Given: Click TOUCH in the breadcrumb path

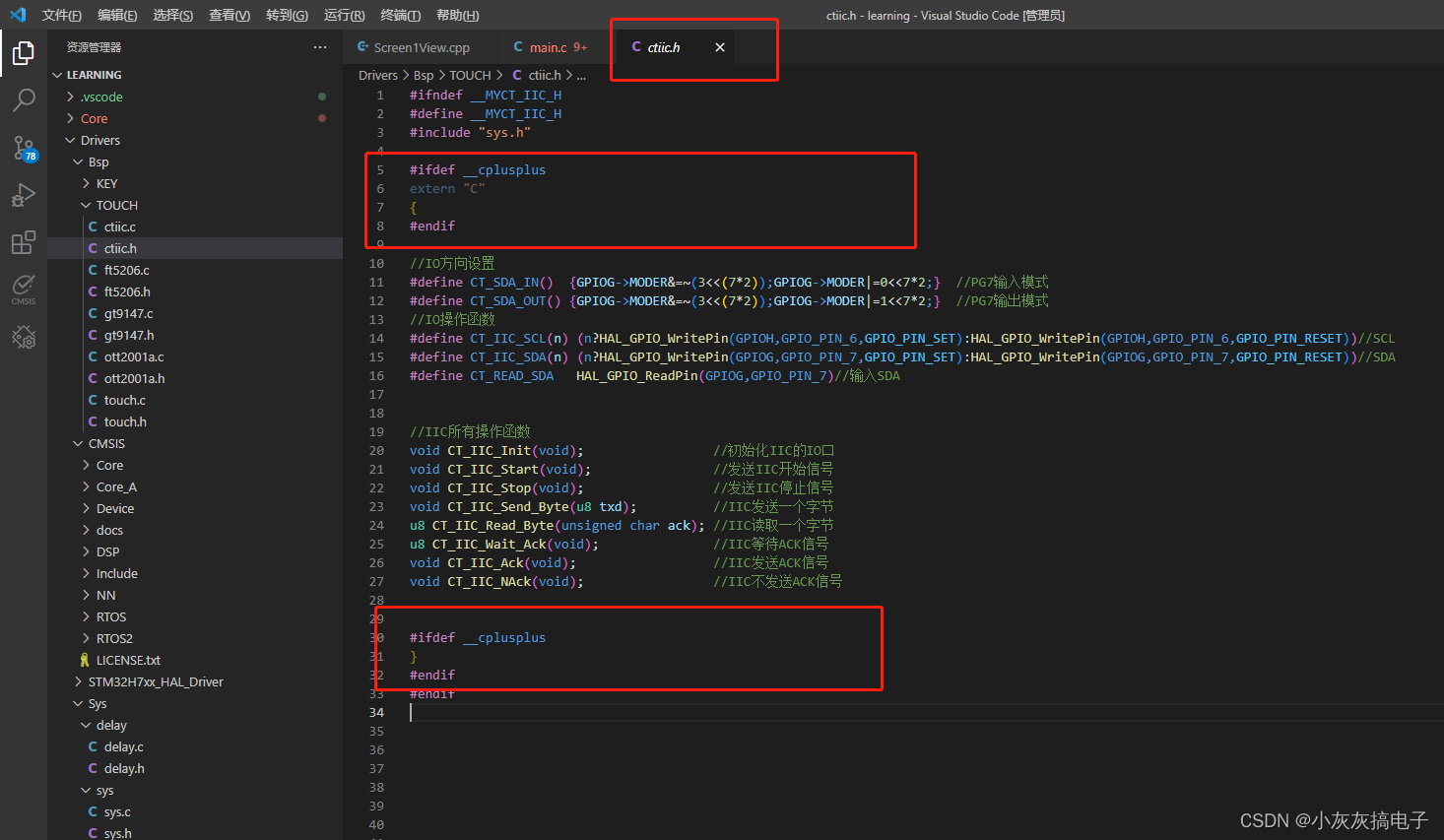Looking at the screenshot, I should pos(470,75).
